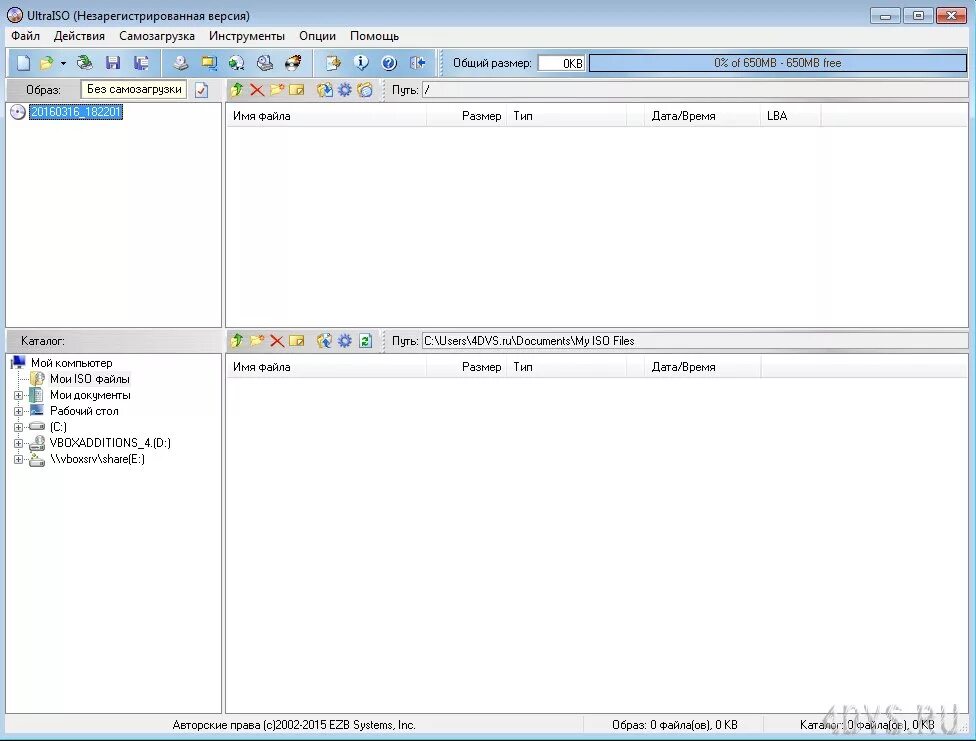Select Рабочий стол in the tree

pos(84,411)
